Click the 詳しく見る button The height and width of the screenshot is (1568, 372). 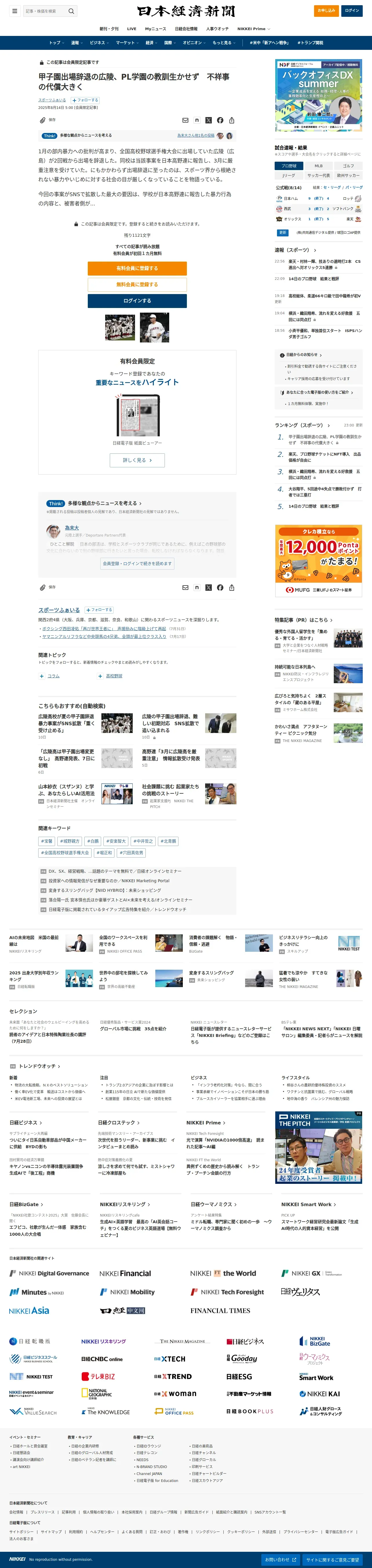[137, 460]
